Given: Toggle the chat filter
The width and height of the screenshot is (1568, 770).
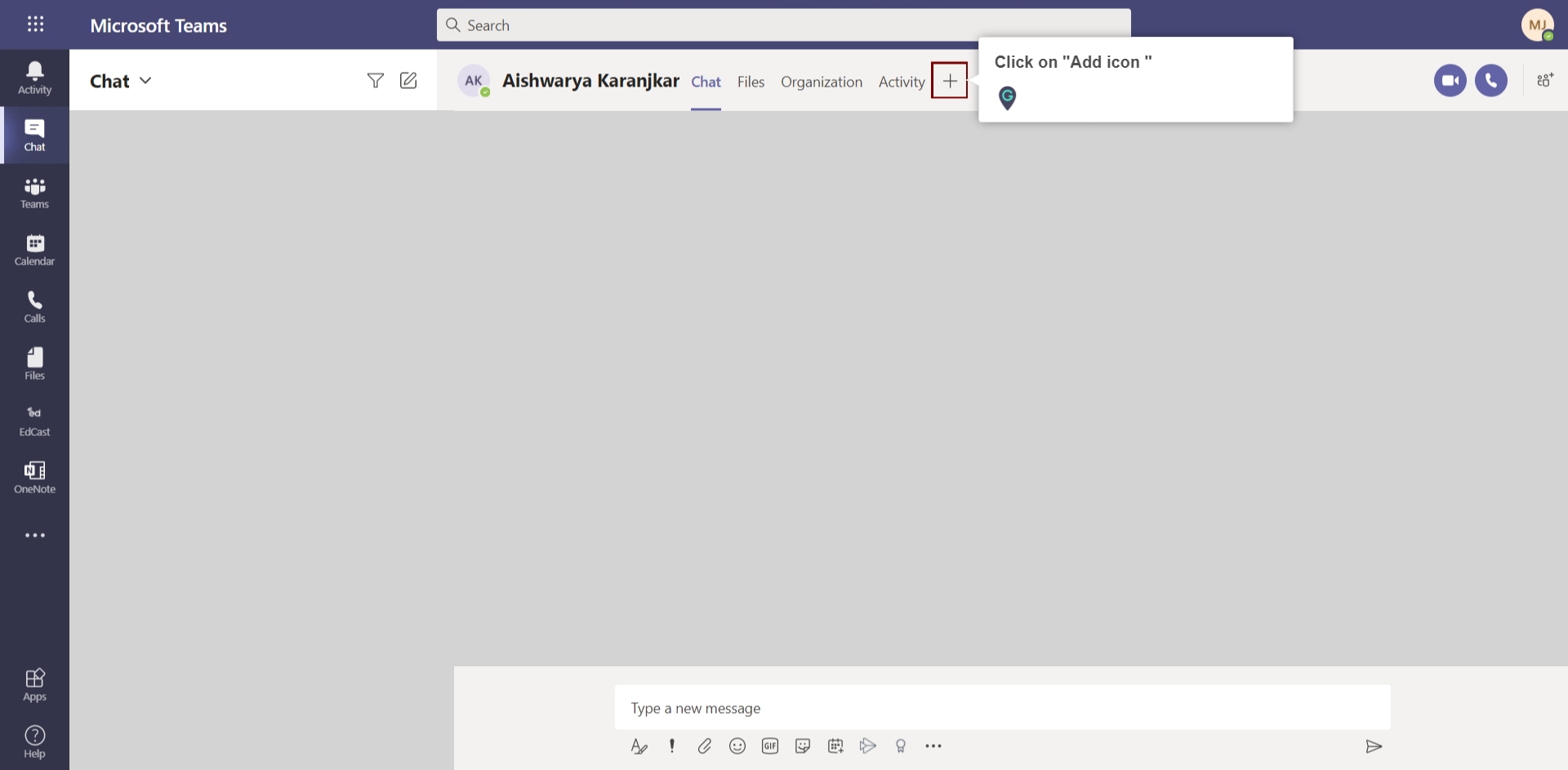Looking at the screenshot, I should [376, 80].
